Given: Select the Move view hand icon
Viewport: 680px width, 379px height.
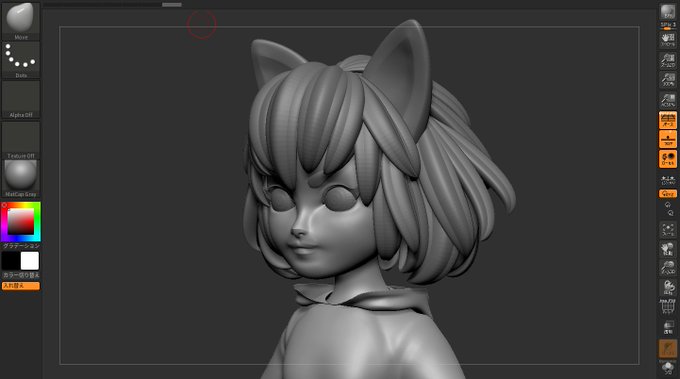Looking at the screenshot, I should pyautogui.click(x=668, y=249).
